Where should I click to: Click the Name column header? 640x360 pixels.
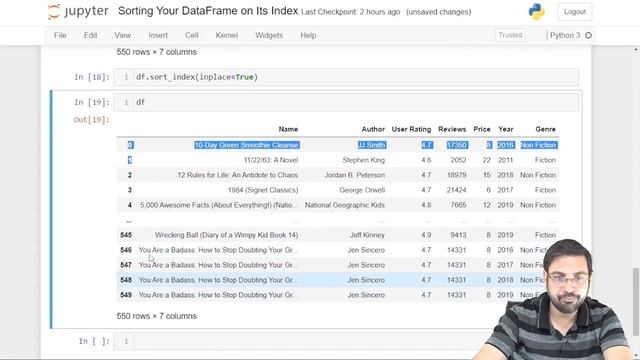click(x=288, y=129)
